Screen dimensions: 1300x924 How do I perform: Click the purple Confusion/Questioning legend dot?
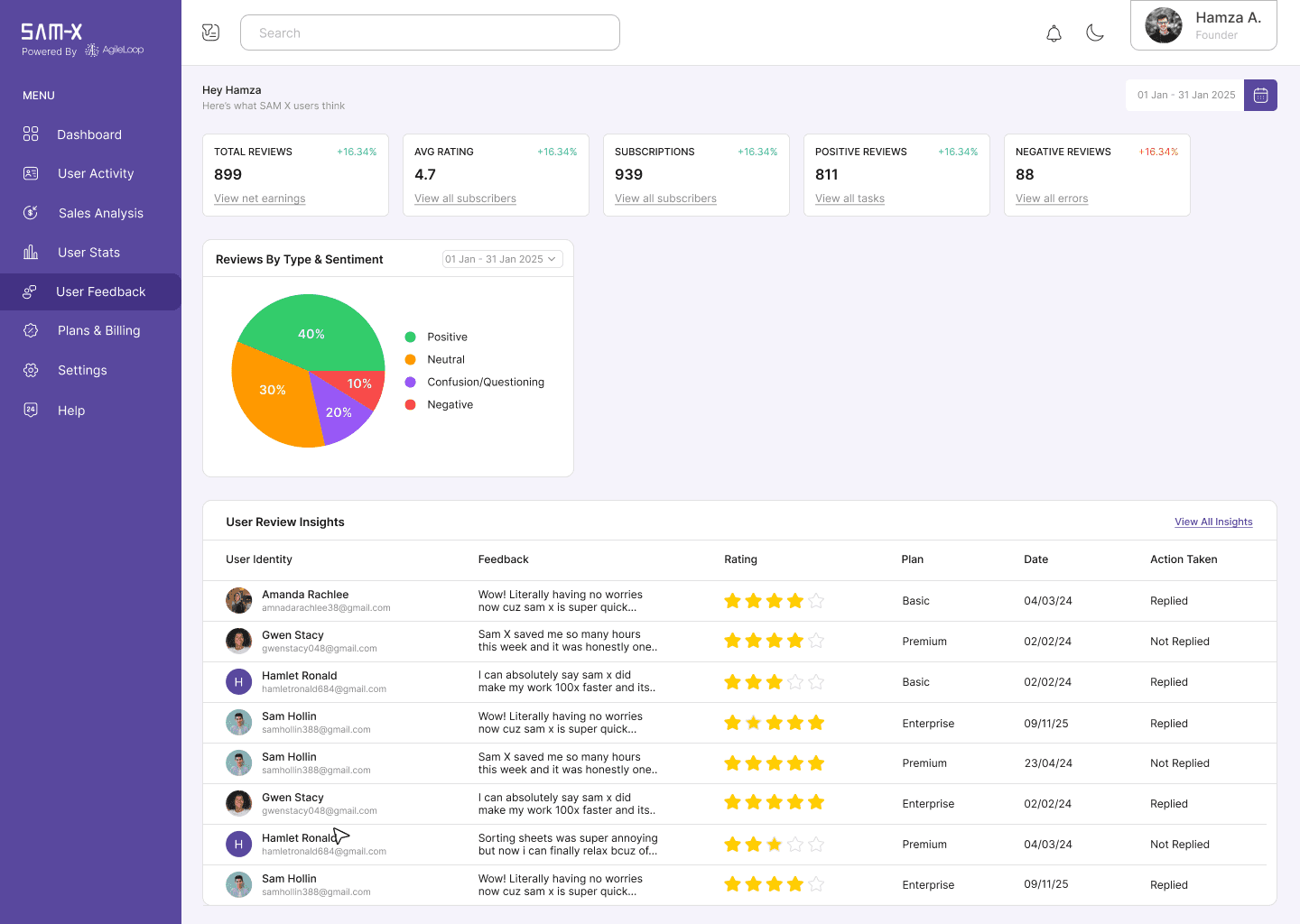[x=411, y=382]
